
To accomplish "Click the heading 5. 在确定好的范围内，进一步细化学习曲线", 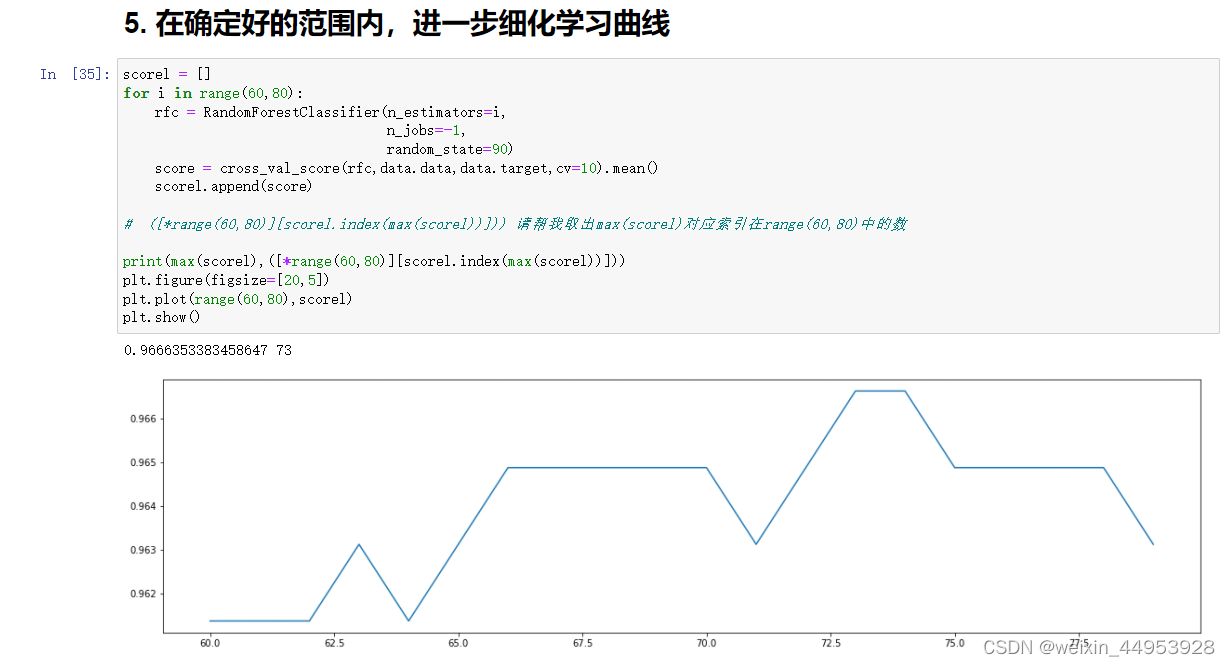I will tap(396, 24).
